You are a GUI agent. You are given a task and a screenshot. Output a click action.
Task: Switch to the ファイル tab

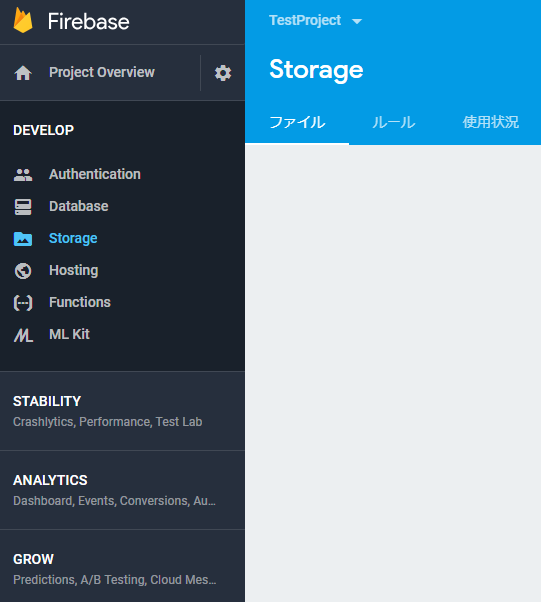pyautogui.click(x=297, y=122)
